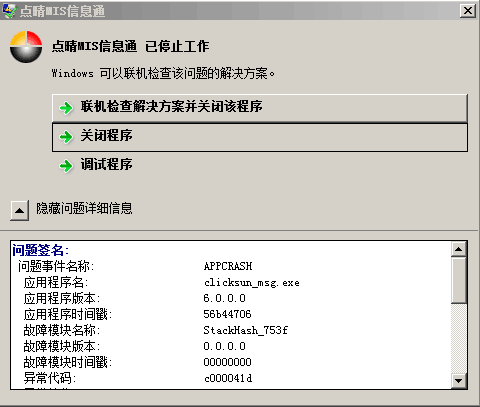Click the exception code c000041d value
Screen dimensions: 480x407
tap(228, 378)
